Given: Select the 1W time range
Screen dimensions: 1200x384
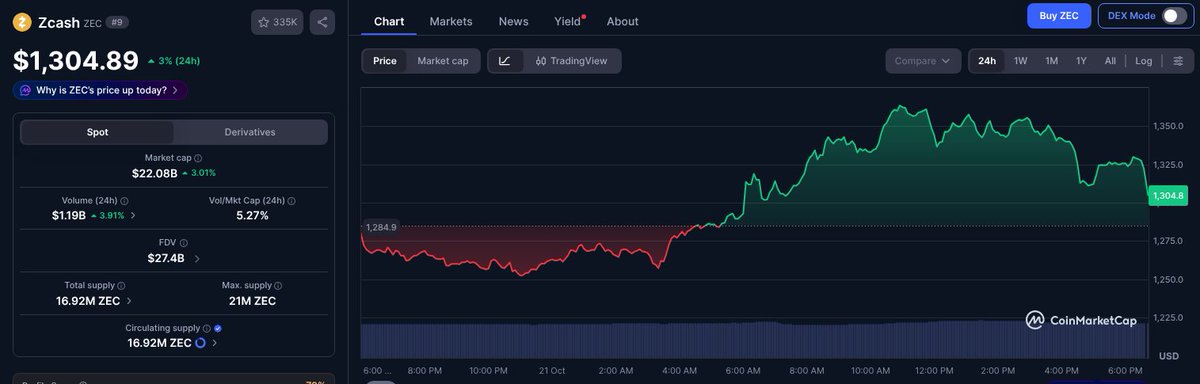Looking at the screenshot, I should tap(1021, 61).
